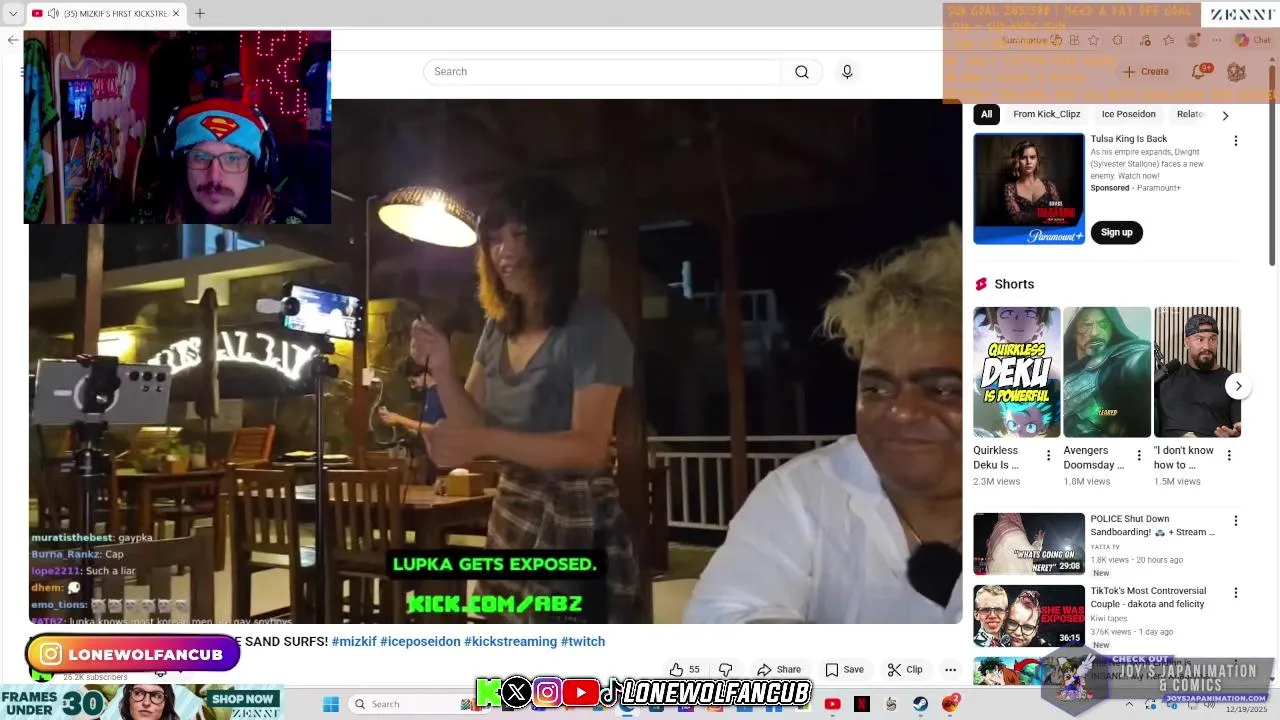Click the Create button
The image size is (1280, 720).
(1146, 72)
